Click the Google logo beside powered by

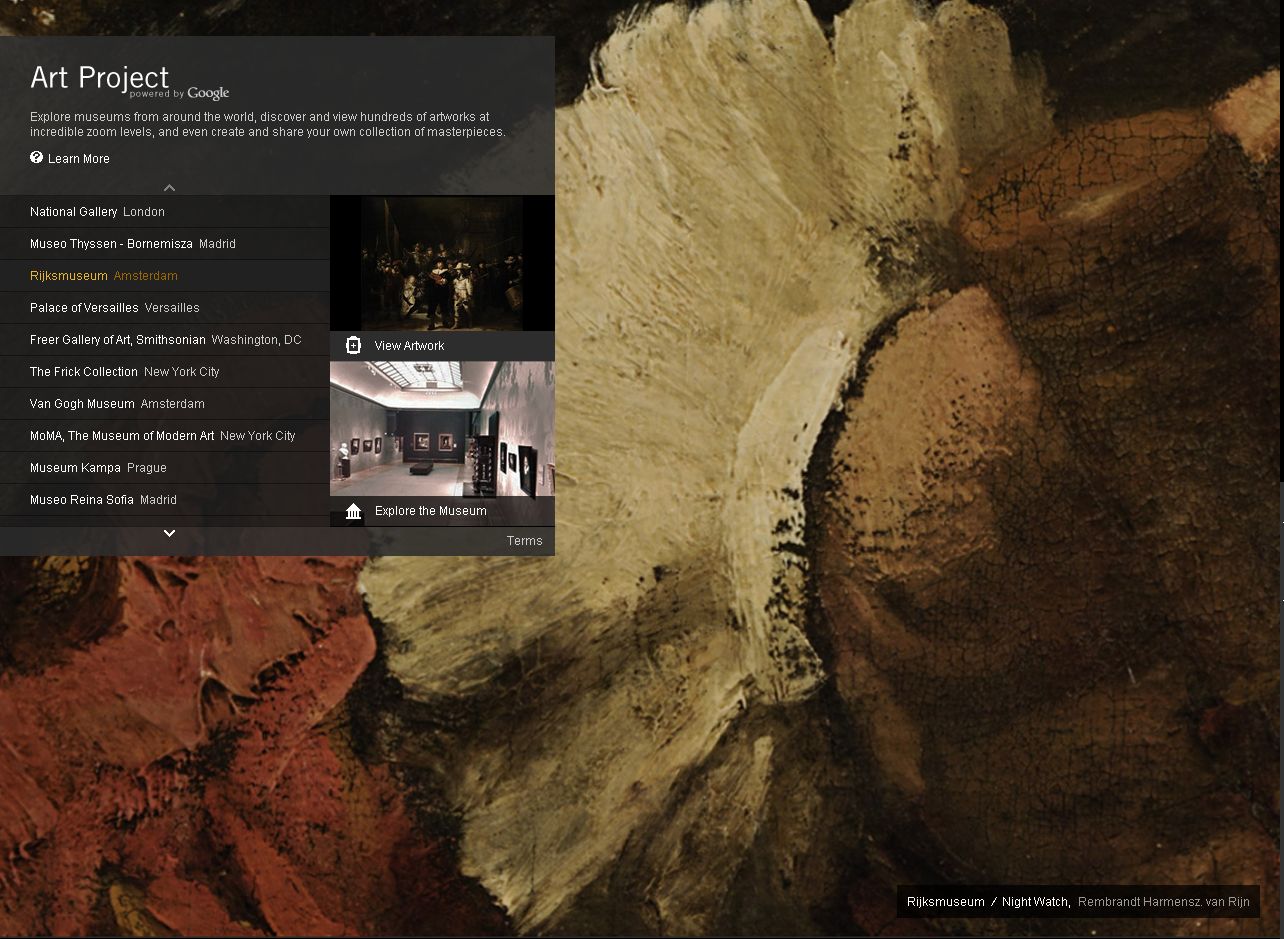[208, 94]
